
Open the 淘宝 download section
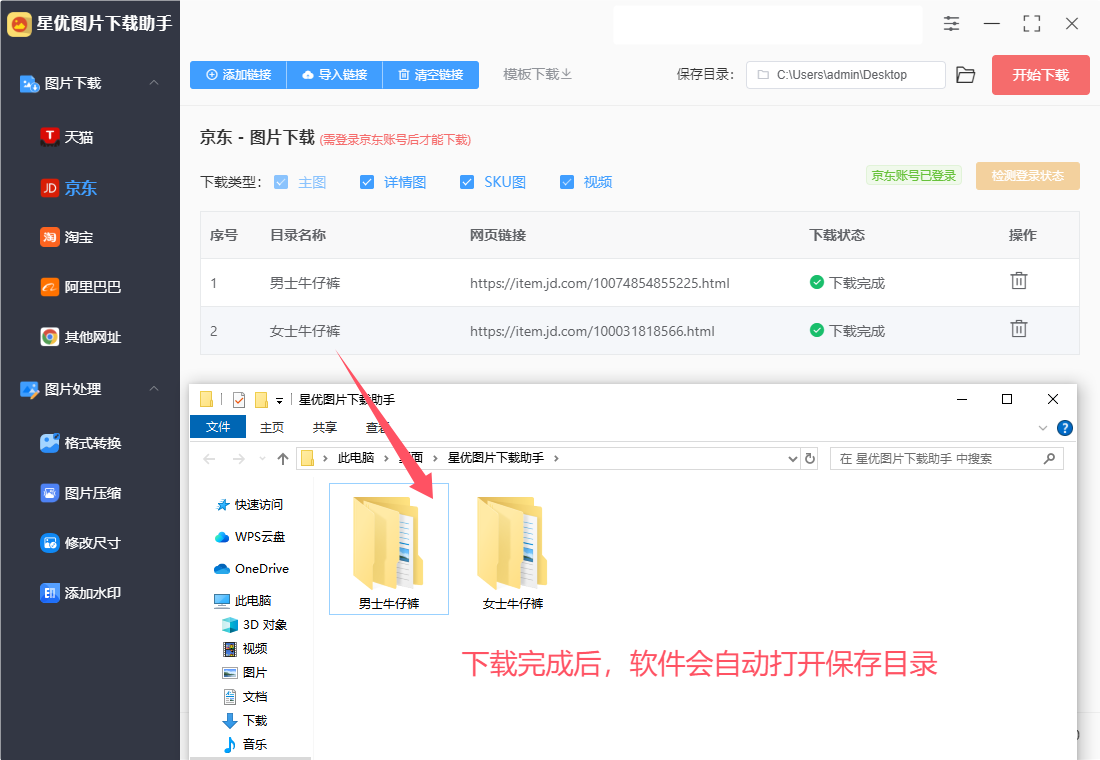tap(67, 237)
